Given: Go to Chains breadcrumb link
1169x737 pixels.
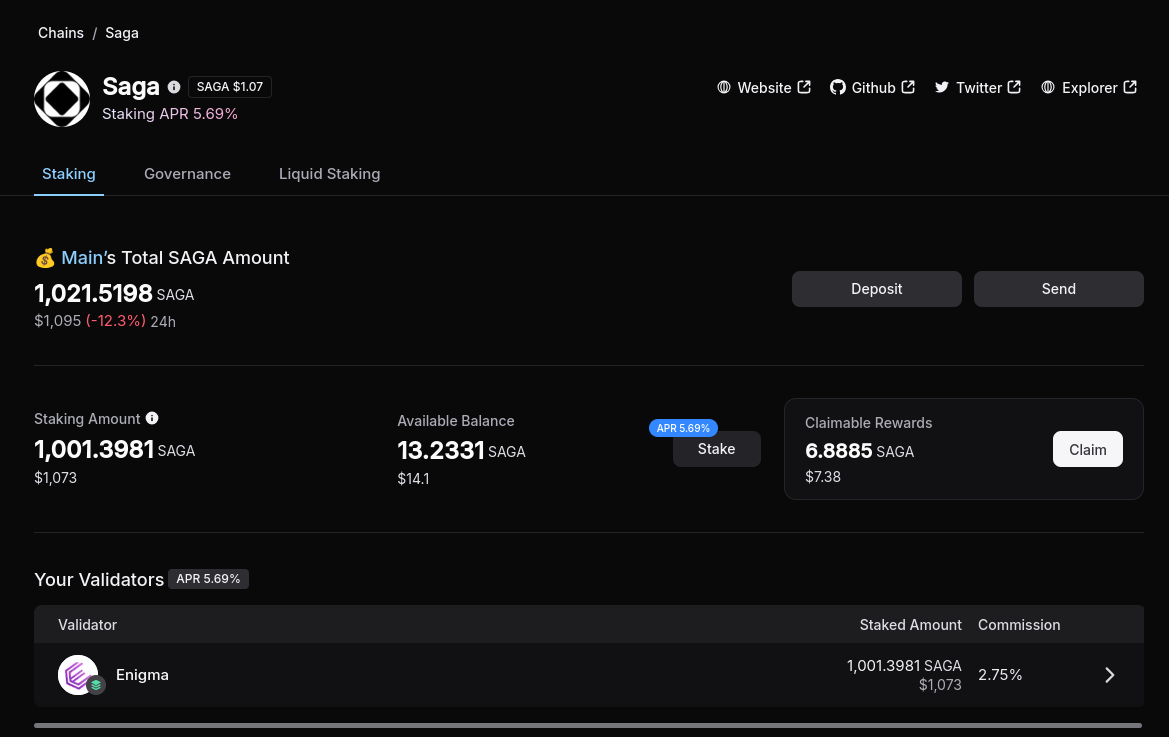Looking at the screenshot, I should click(61, 33).
